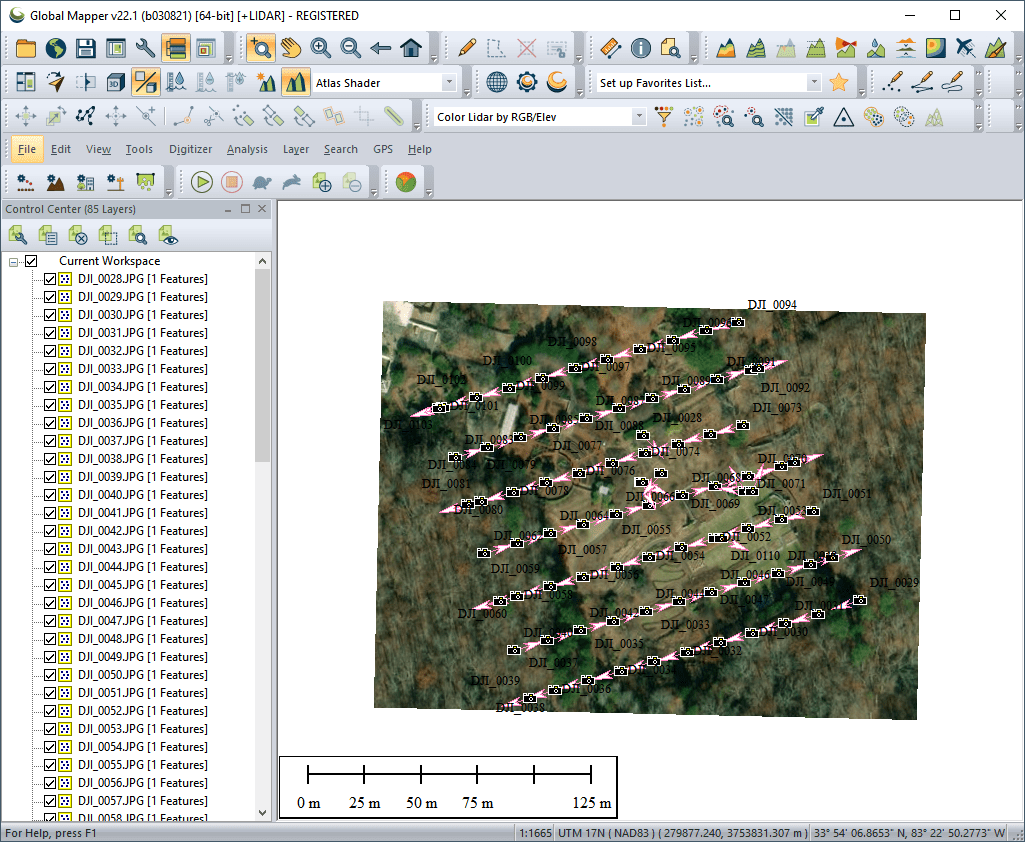Toggle the DJI_0055.JPG layer checkbox
Image resolution: width=1025 pixels, height=842 pixels.
pyautogui.click(x=50, y=765)
